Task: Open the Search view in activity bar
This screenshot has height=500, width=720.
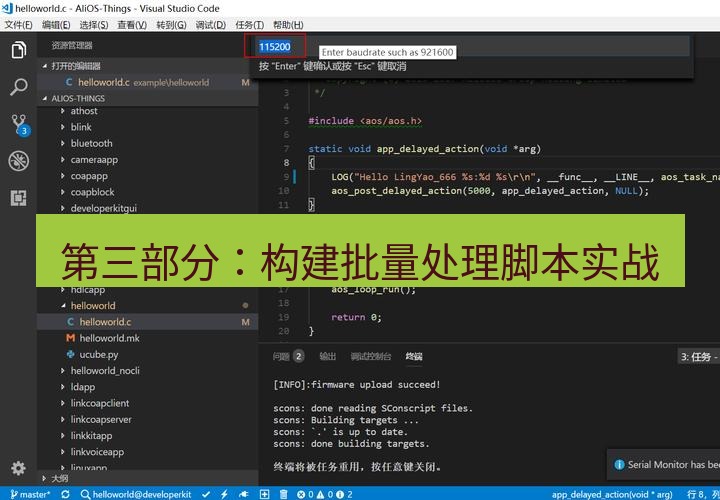Action: pyautogui.click(x=18, y=87)
